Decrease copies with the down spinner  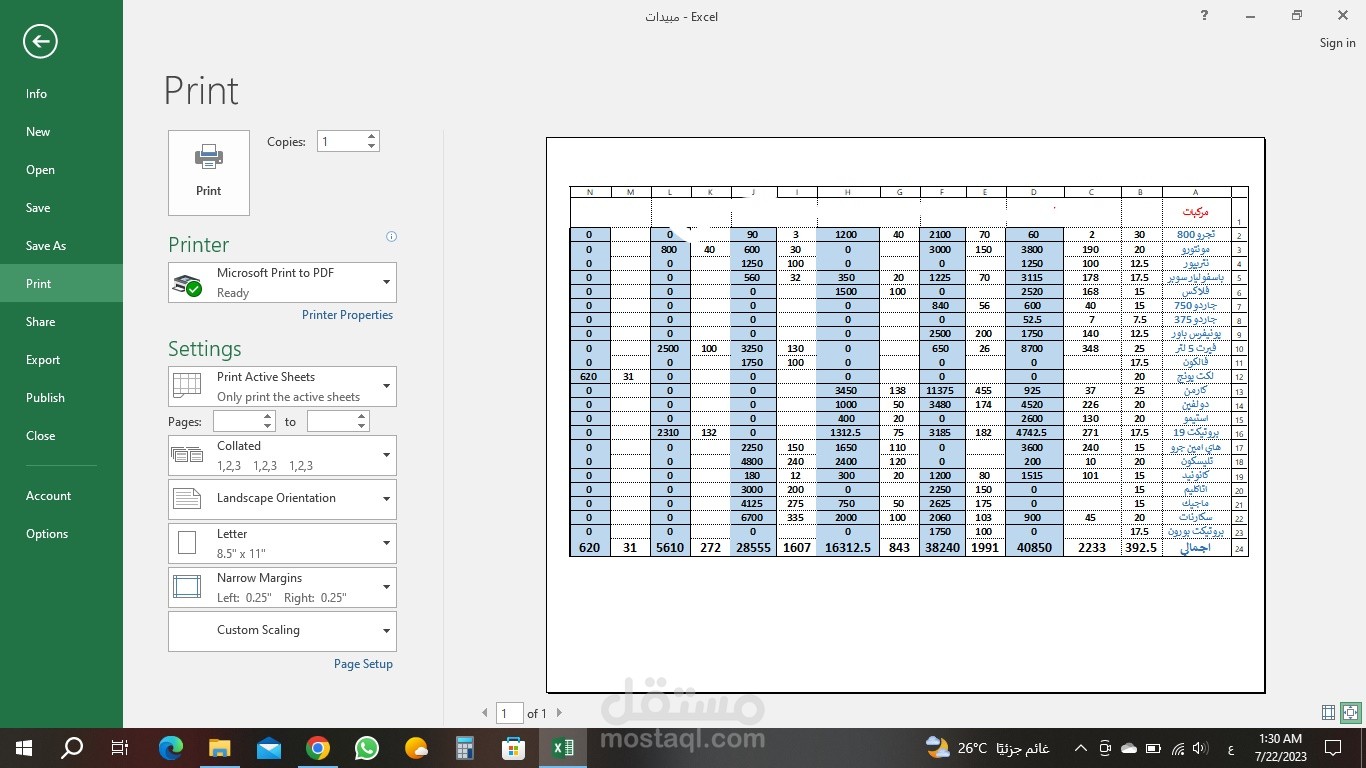coord(372,147)
